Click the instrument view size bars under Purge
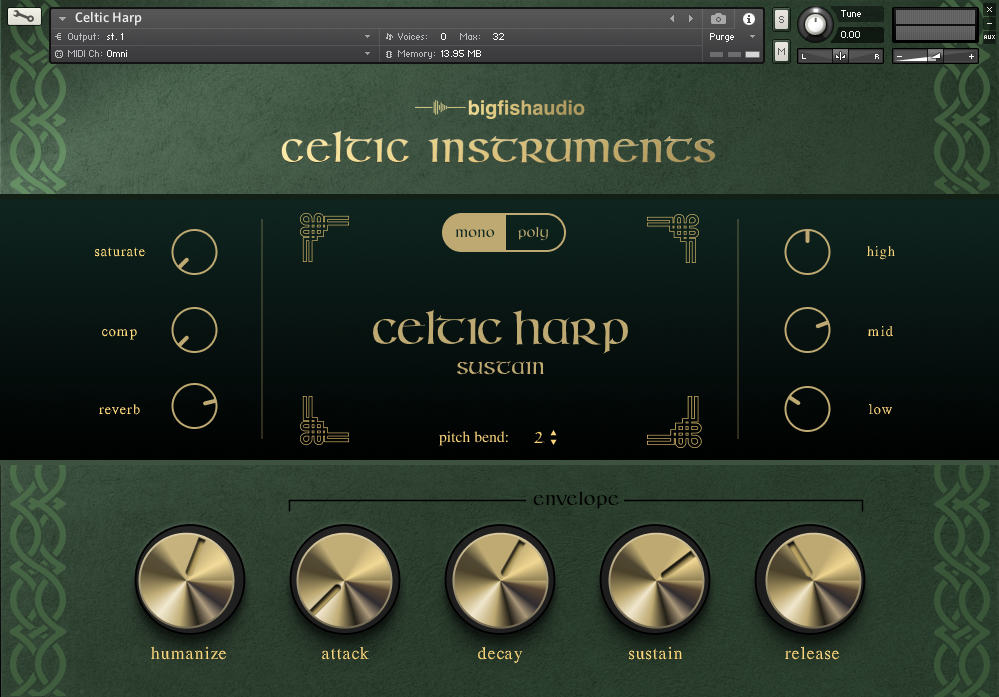This screenshot has width=999, height=697. 735,54
